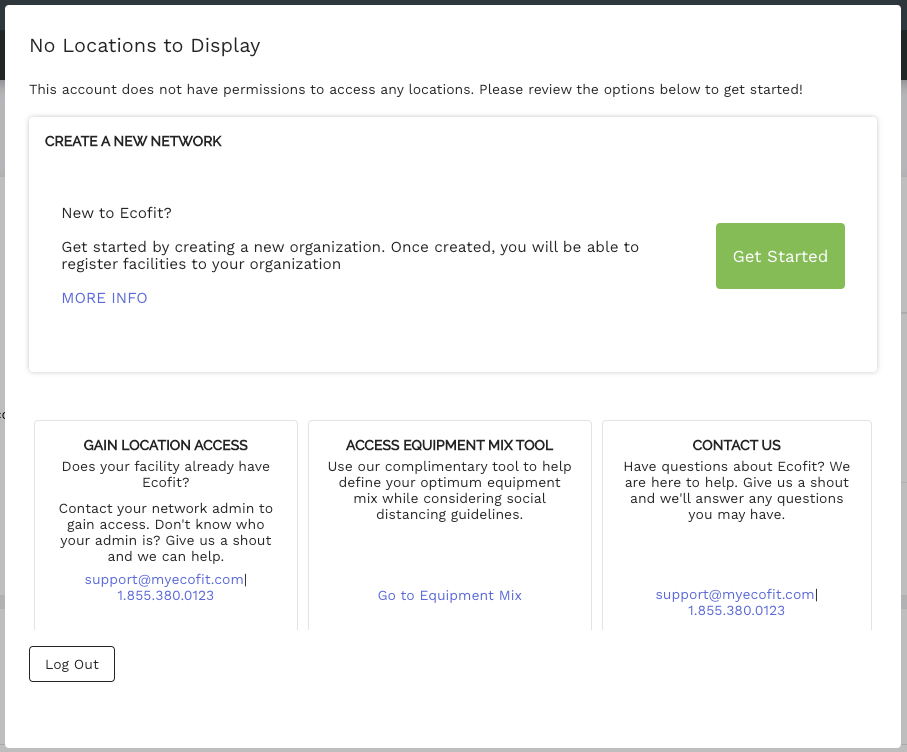This screenshot has height=752, width=907.
Task: Select the Gain Location Access heading
Action: coord(166,445)
